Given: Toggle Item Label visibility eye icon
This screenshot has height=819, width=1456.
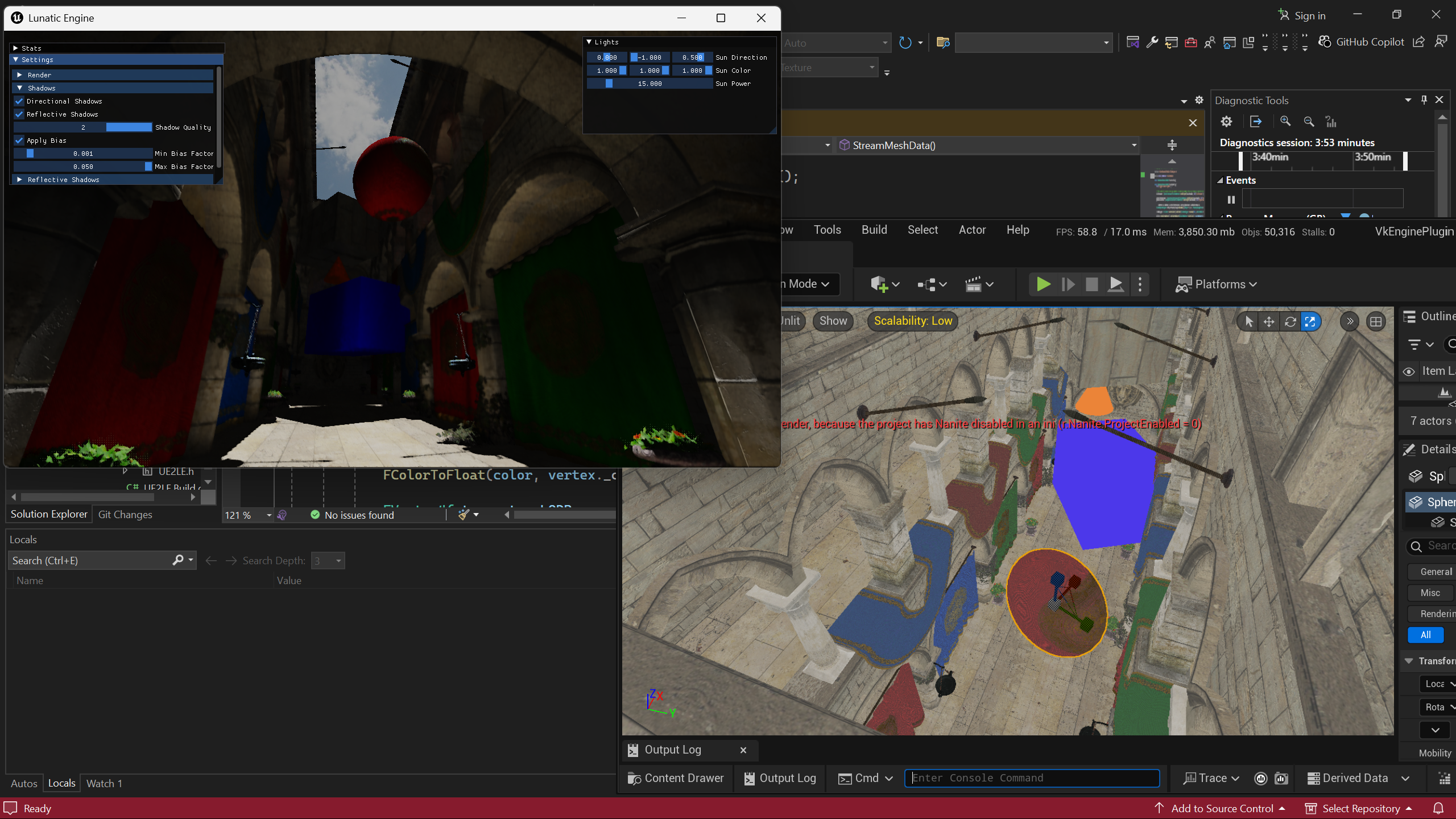Looking at the screenshot, I should coord(1409,371).
